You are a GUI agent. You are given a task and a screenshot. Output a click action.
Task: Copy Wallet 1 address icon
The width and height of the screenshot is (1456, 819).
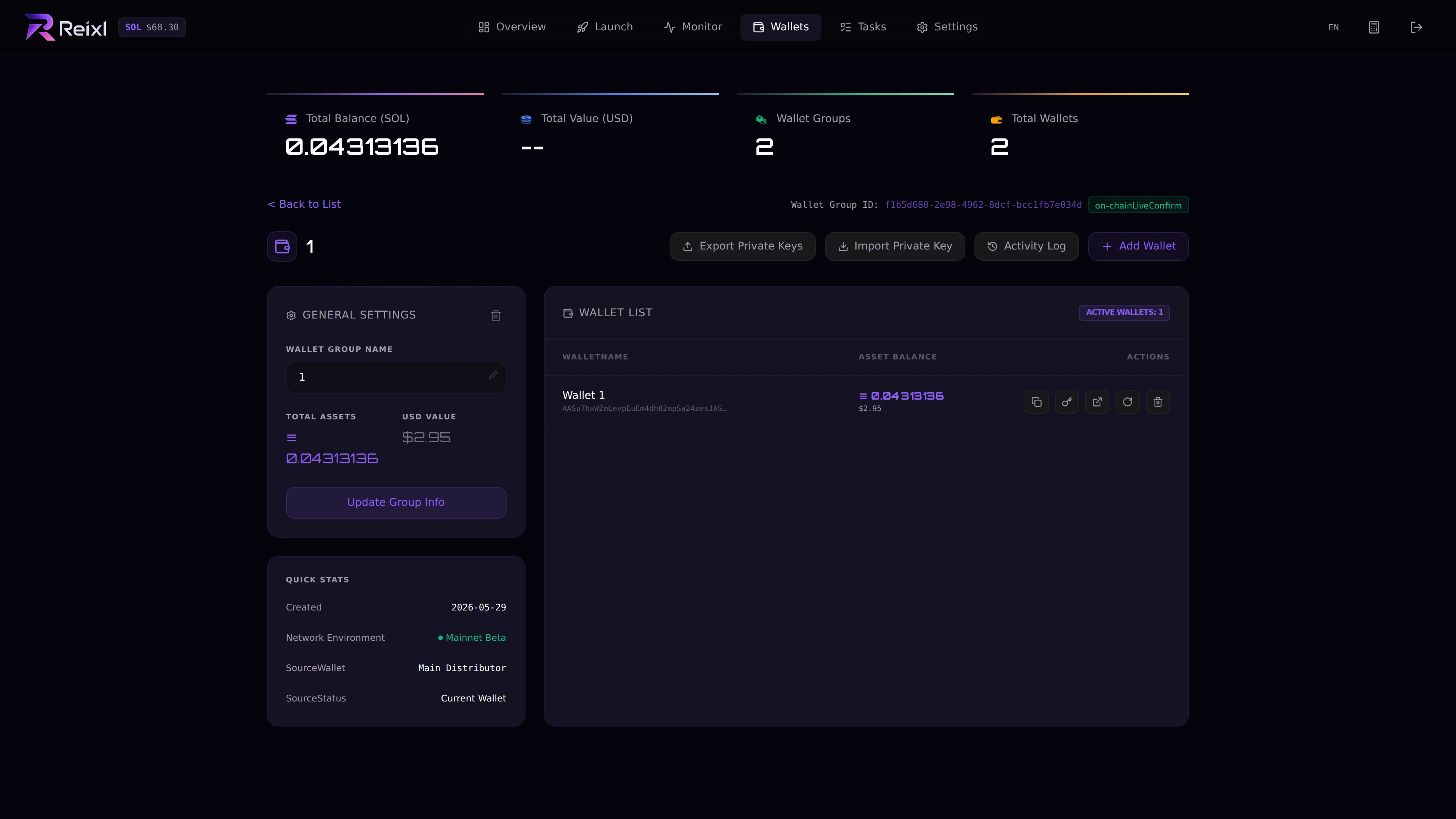click(x=1037, y=402)
